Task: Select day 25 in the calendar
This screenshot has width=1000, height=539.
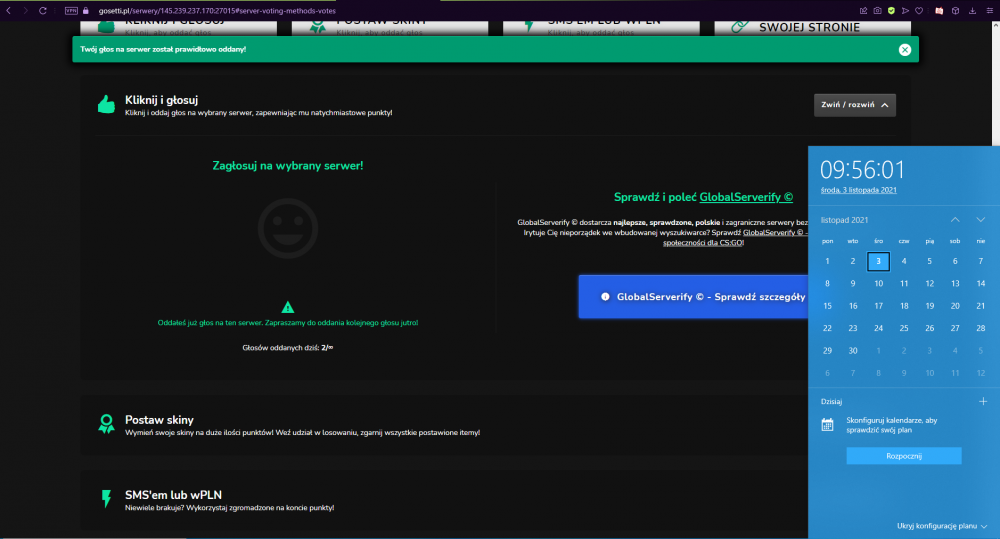Action: click(904, 328)
